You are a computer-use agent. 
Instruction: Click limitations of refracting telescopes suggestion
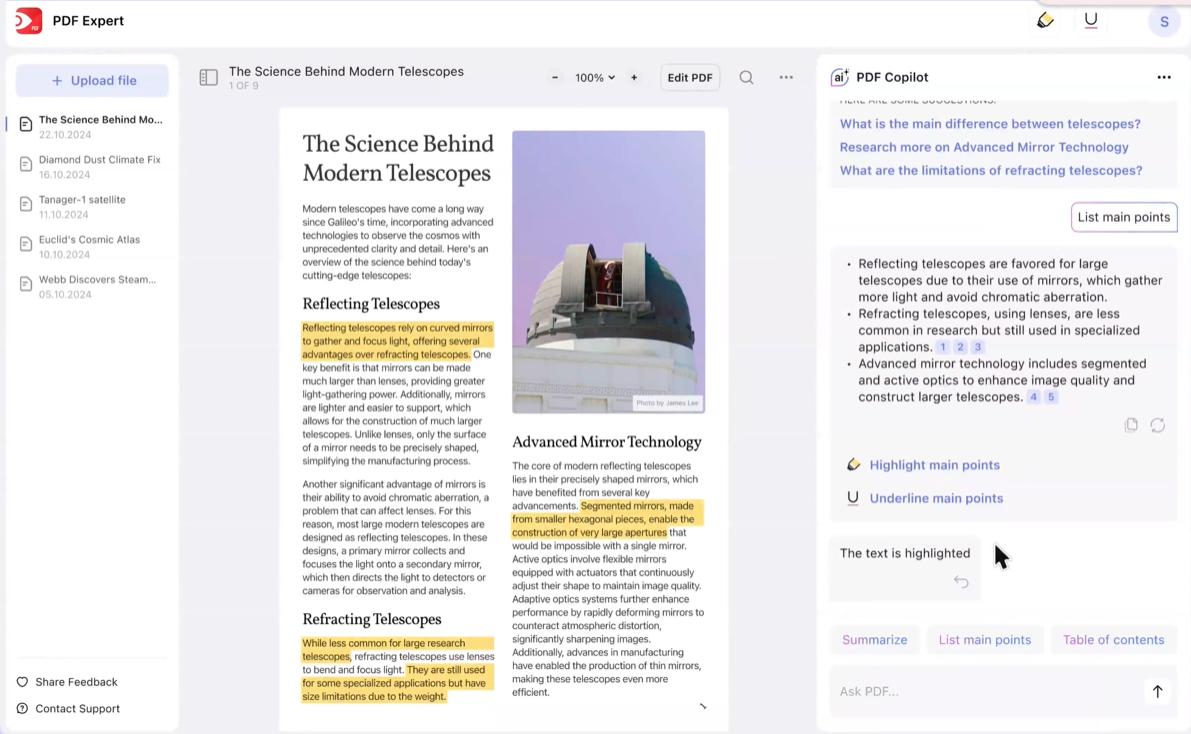990,171
